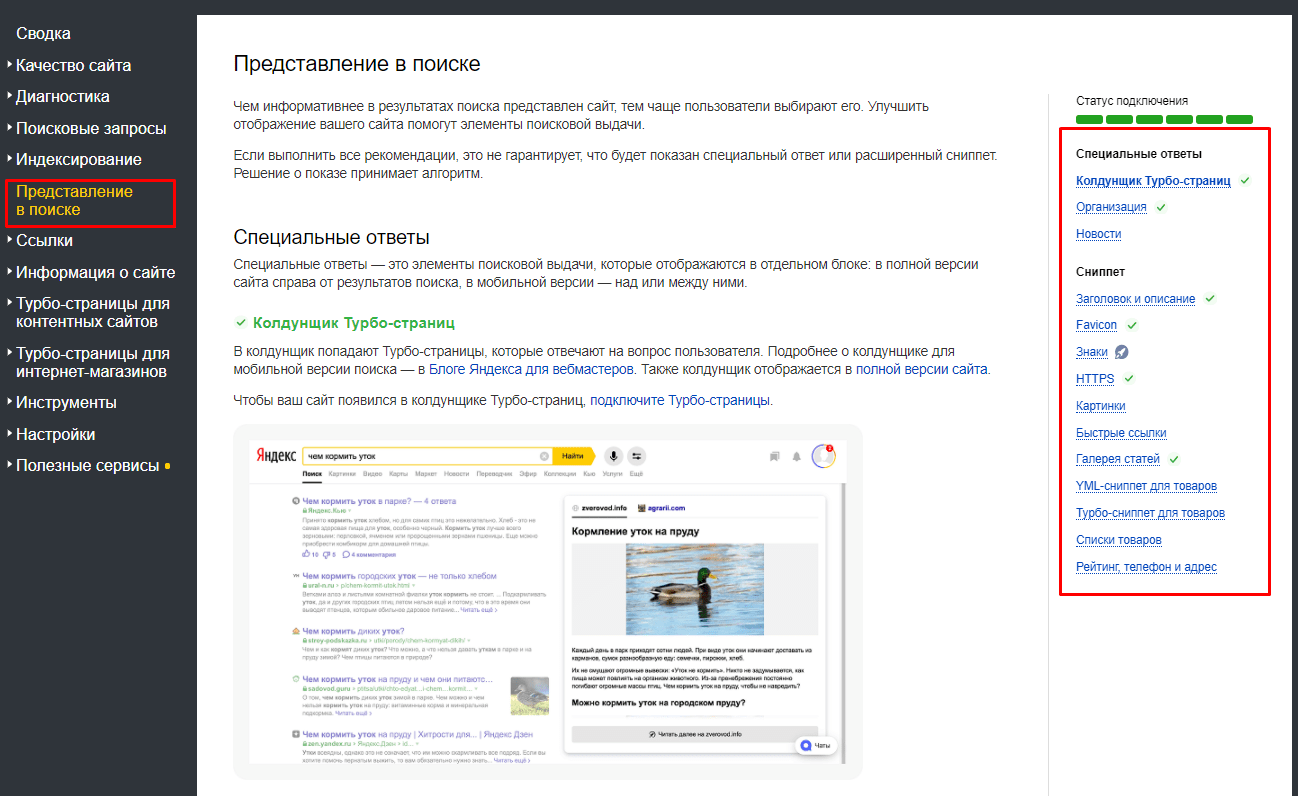Screen dimensions: 1298x796
Task: Follow the подключите Турбо-страницы link
Action: (x=680, y=400)
